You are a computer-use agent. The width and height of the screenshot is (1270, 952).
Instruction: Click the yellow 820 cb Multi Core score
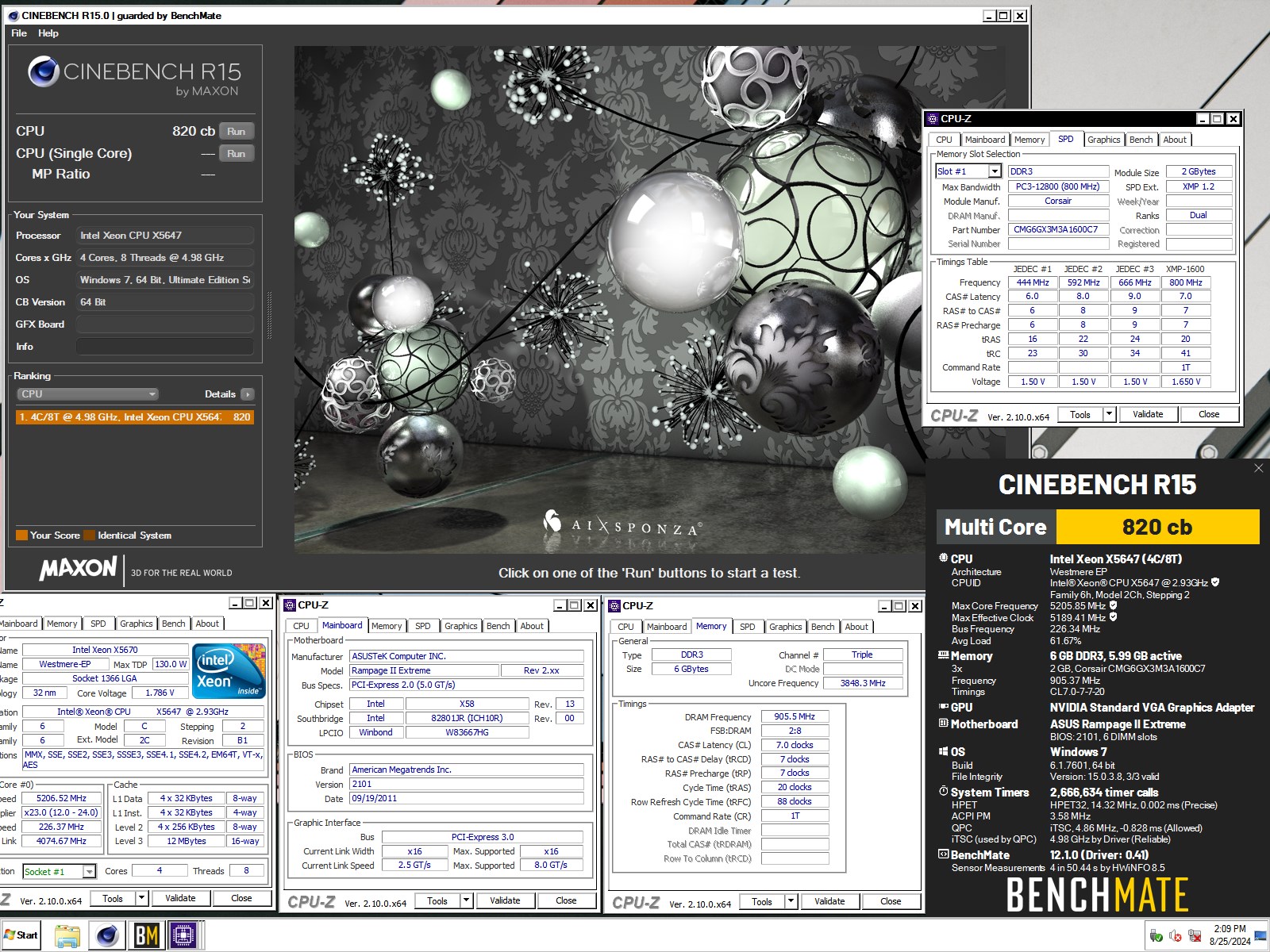pyautogui.click(x=1157, y=527)
